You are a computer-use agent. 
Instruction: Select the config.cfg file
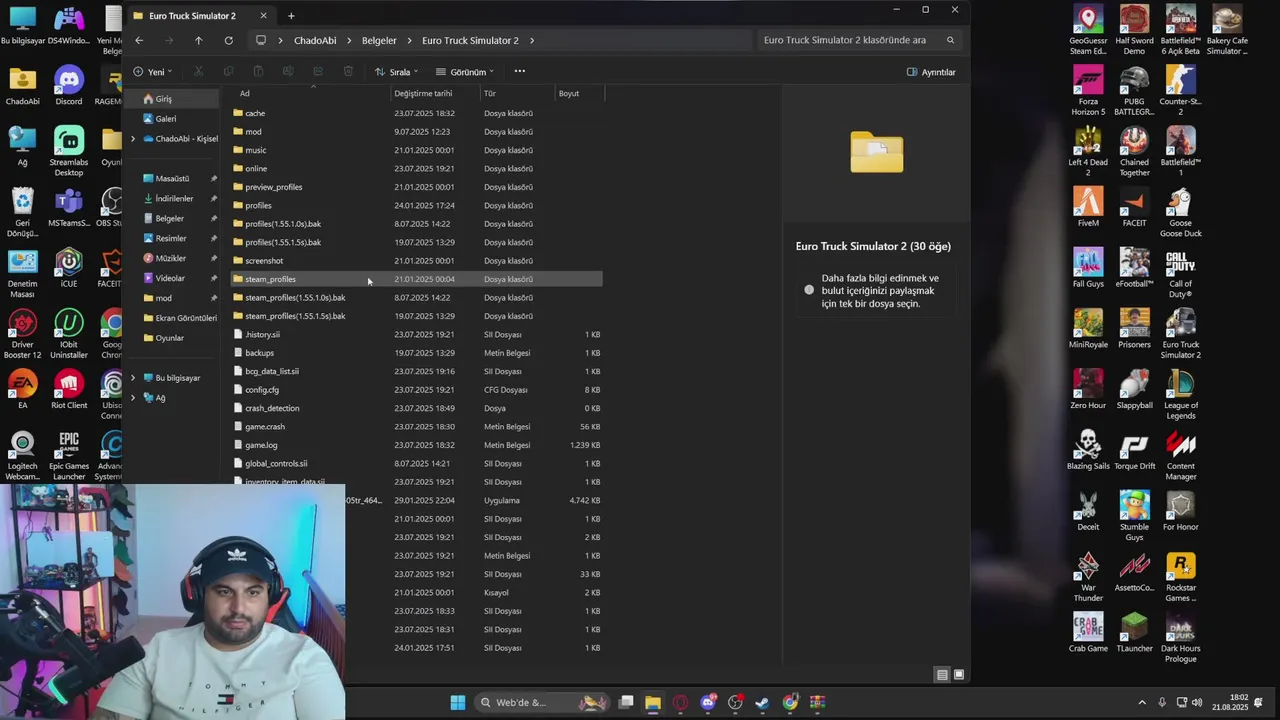416,390
